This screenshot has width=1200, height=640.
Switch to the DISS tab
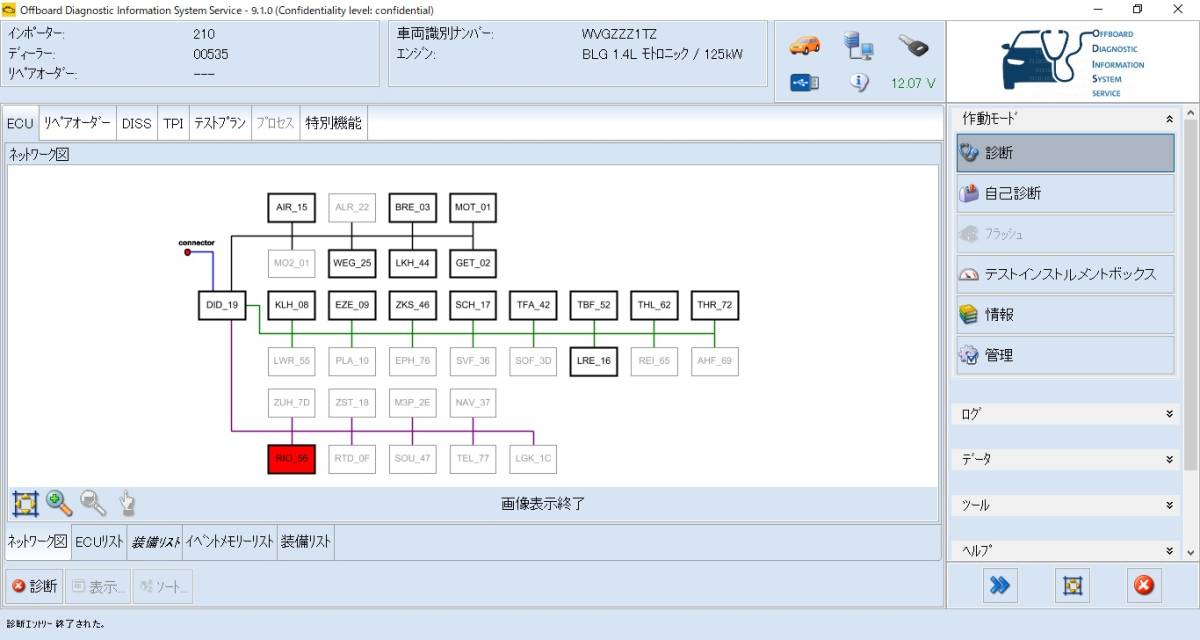click(x=136, y=124)
